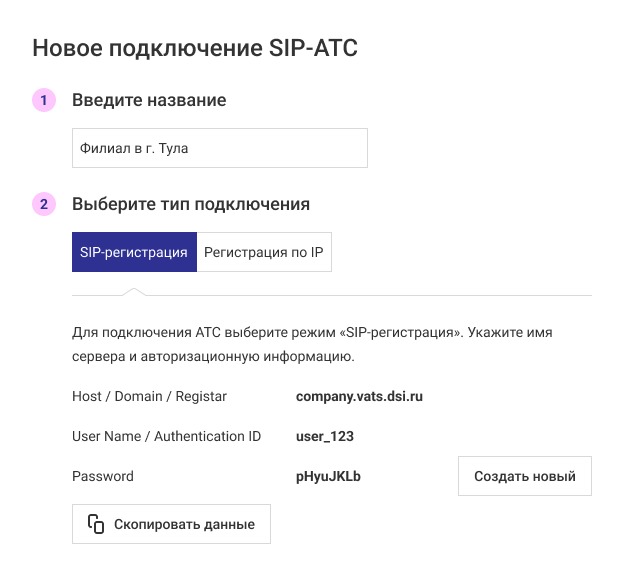Click the step 2 number badge
The width and height of the screenshot is (624, 568).
click(44, 204)
